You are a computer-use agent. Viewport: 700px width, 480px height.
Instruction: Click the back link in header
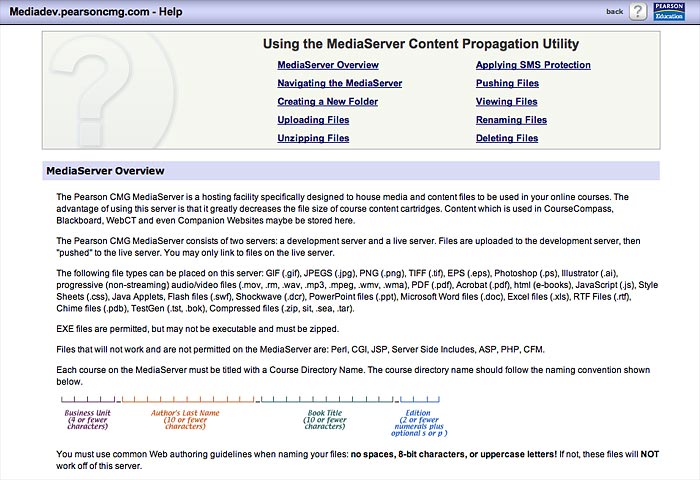pos(614,12)
